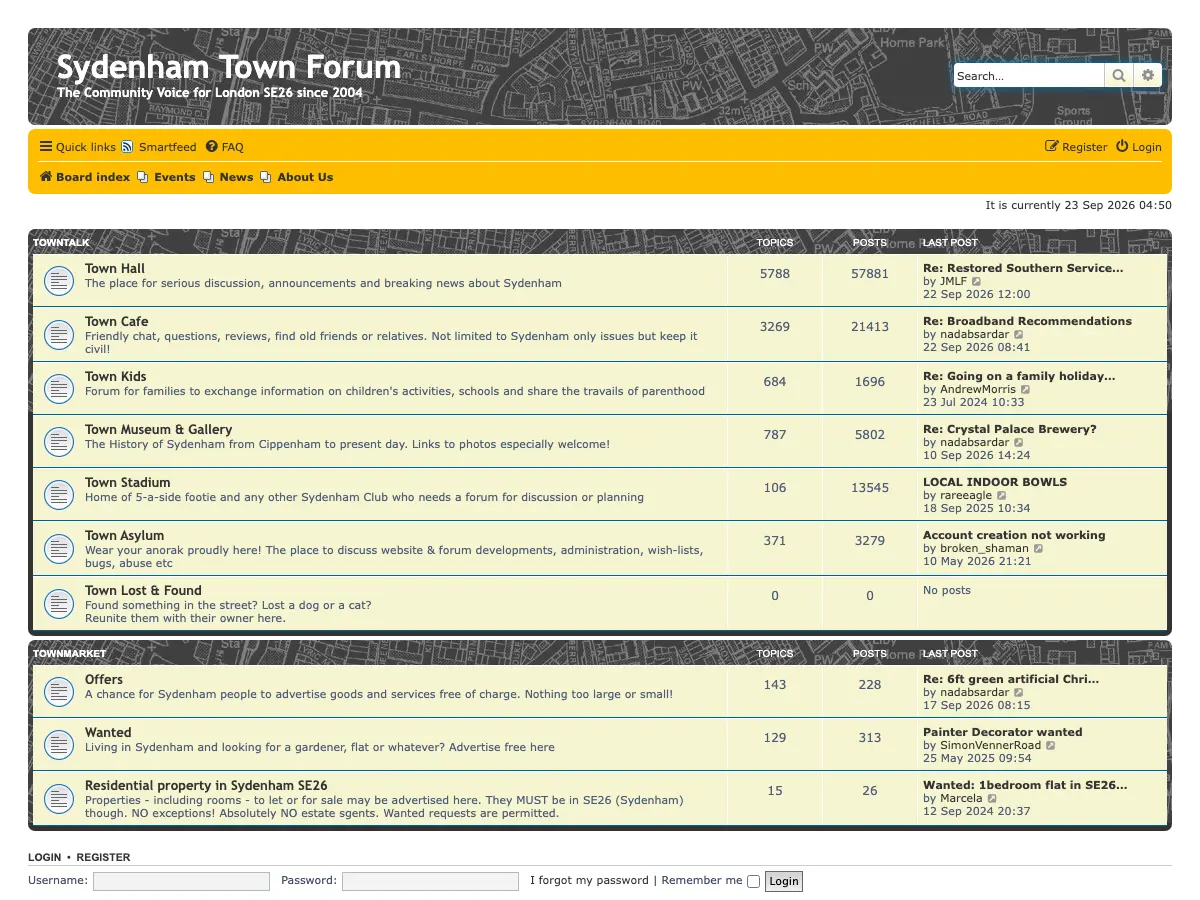The image size is (1200, 900).
Task: Open TOWNTALK category header link
Action: point(61,243)
